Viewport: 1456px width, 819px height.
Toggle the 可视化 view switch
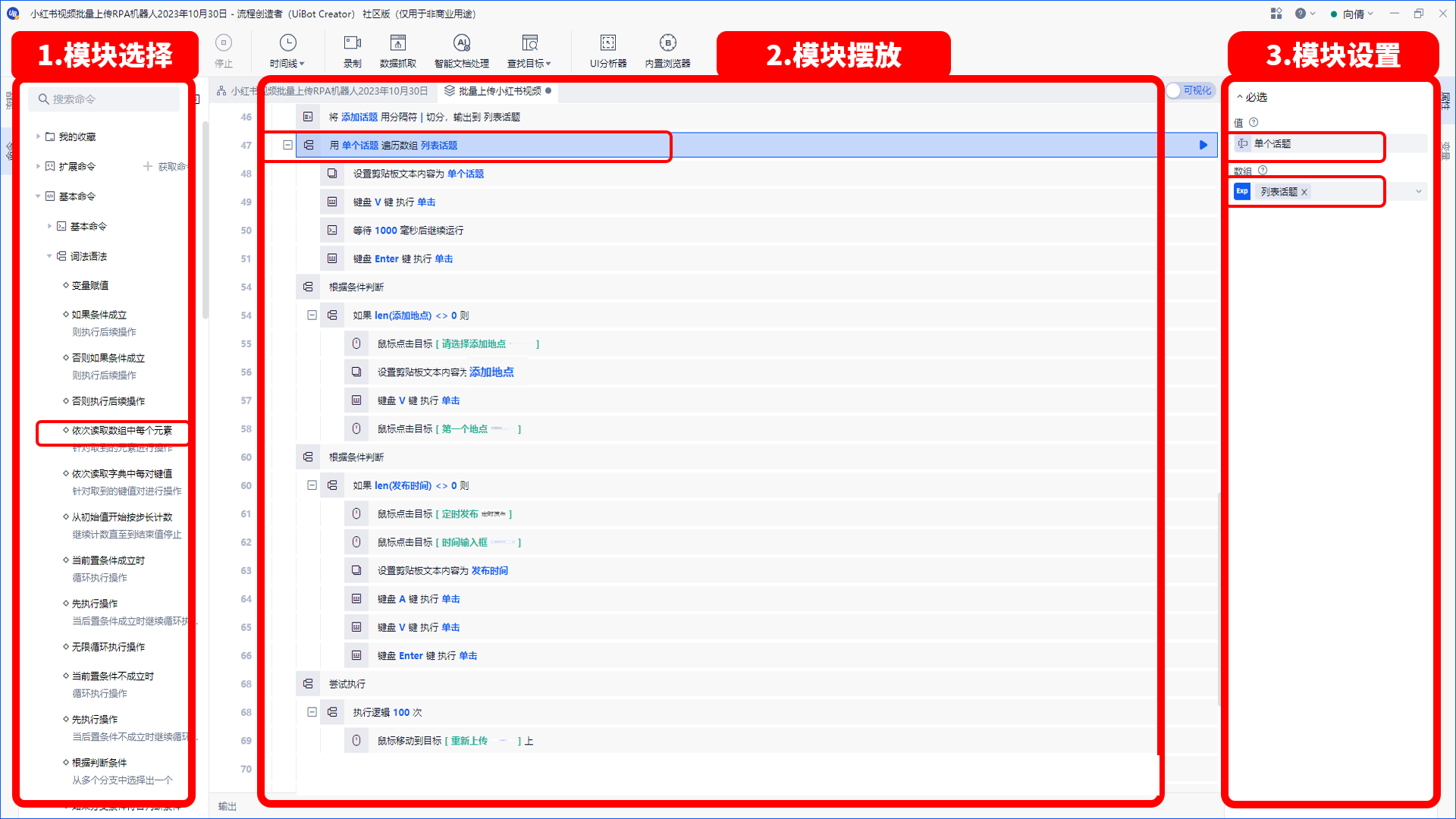click(x=1191, y=91)
